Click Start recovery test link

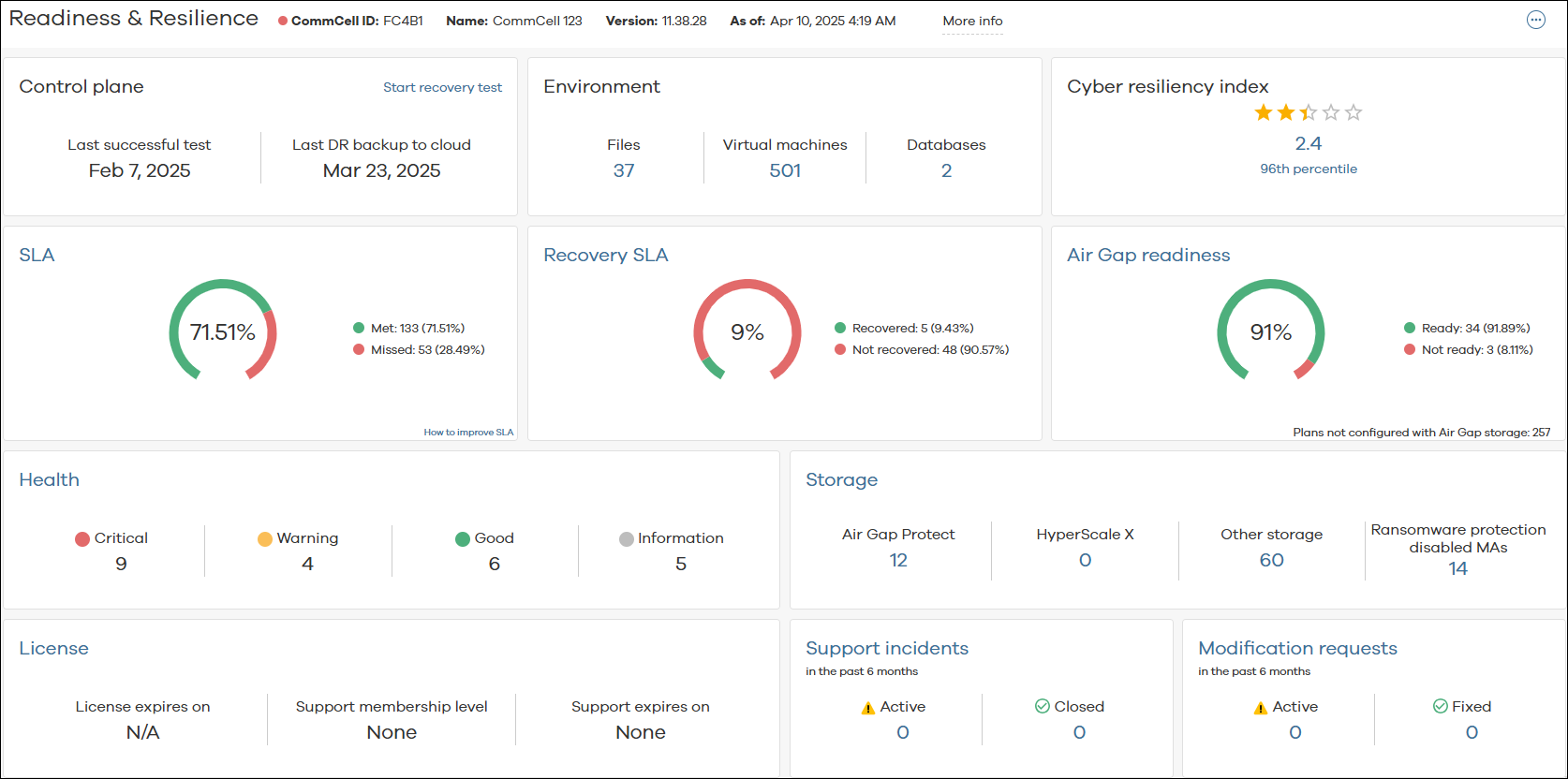coord(442,87)
